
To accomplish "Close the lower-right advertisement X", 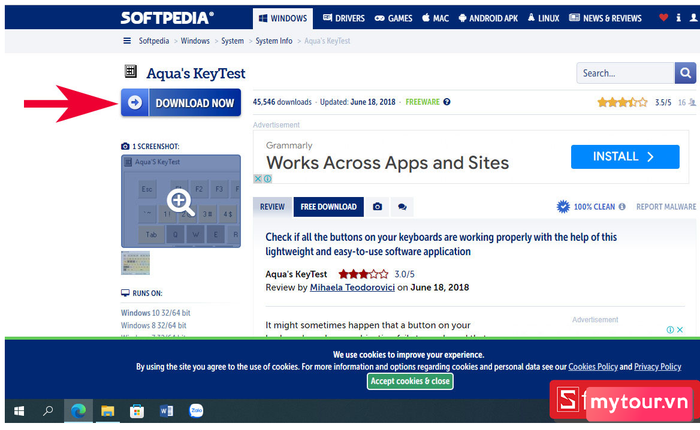I will coord(680,330).
